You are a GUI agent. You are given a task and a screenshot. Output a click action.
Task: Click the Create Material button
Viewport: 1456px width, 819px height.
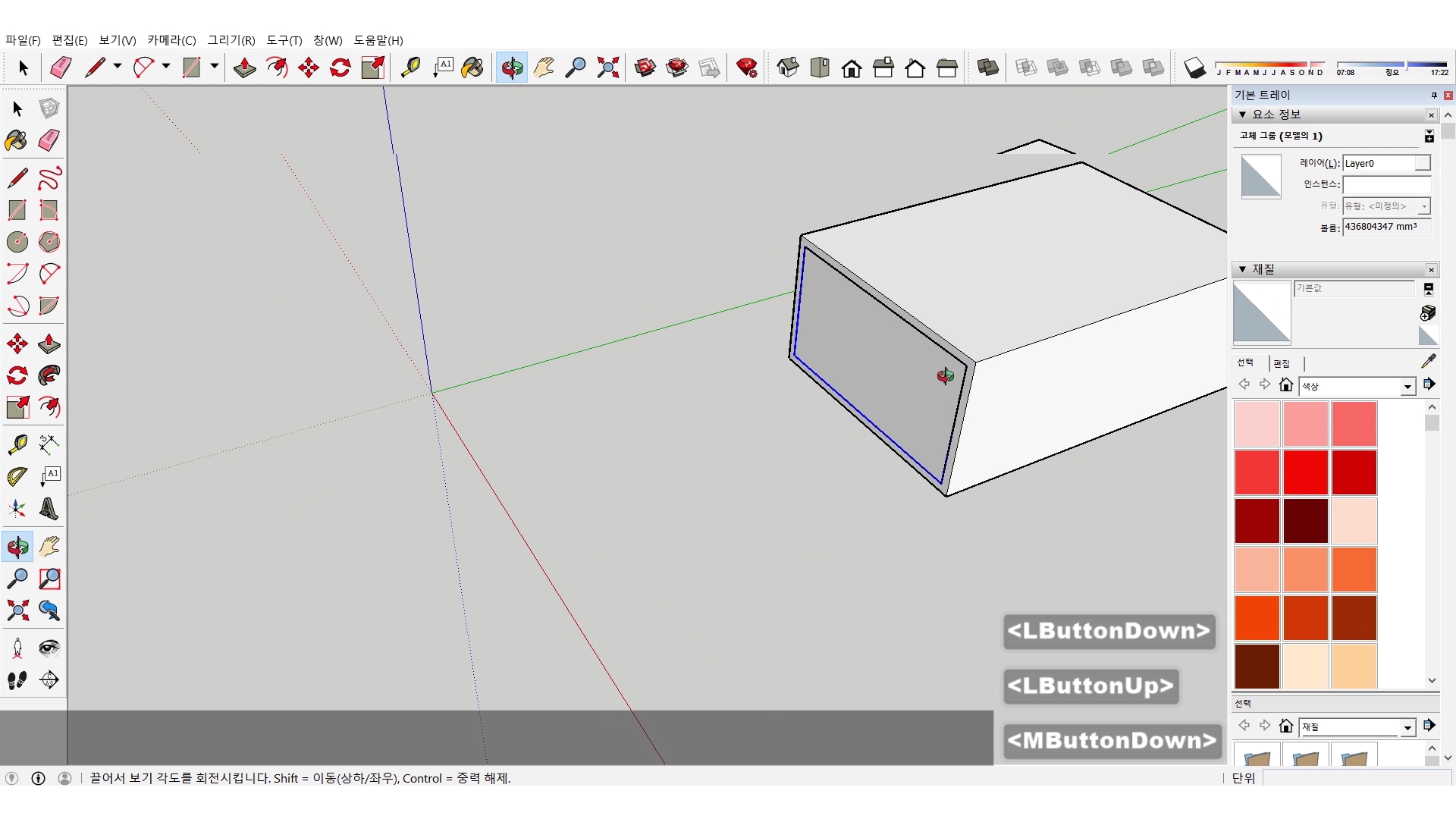(x=1428, y=312)
